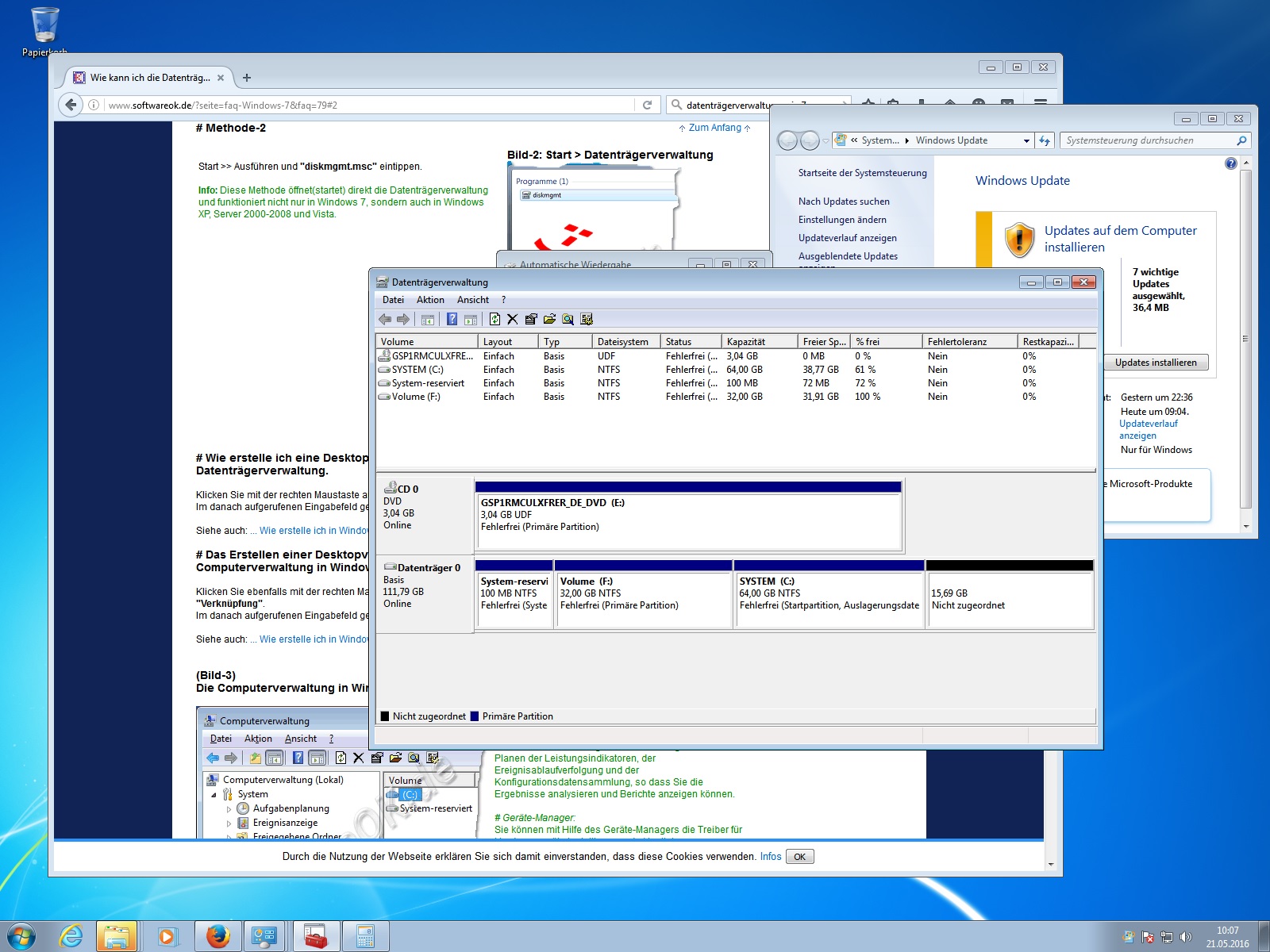Select the Datenträger 0 disk label
1270x952 pixels.
[425, 594]
